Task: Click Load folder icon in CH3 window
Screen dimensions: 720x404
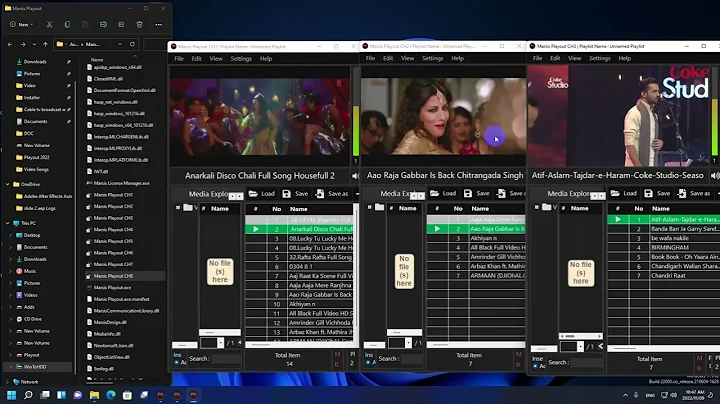Action: coord(615,193)
